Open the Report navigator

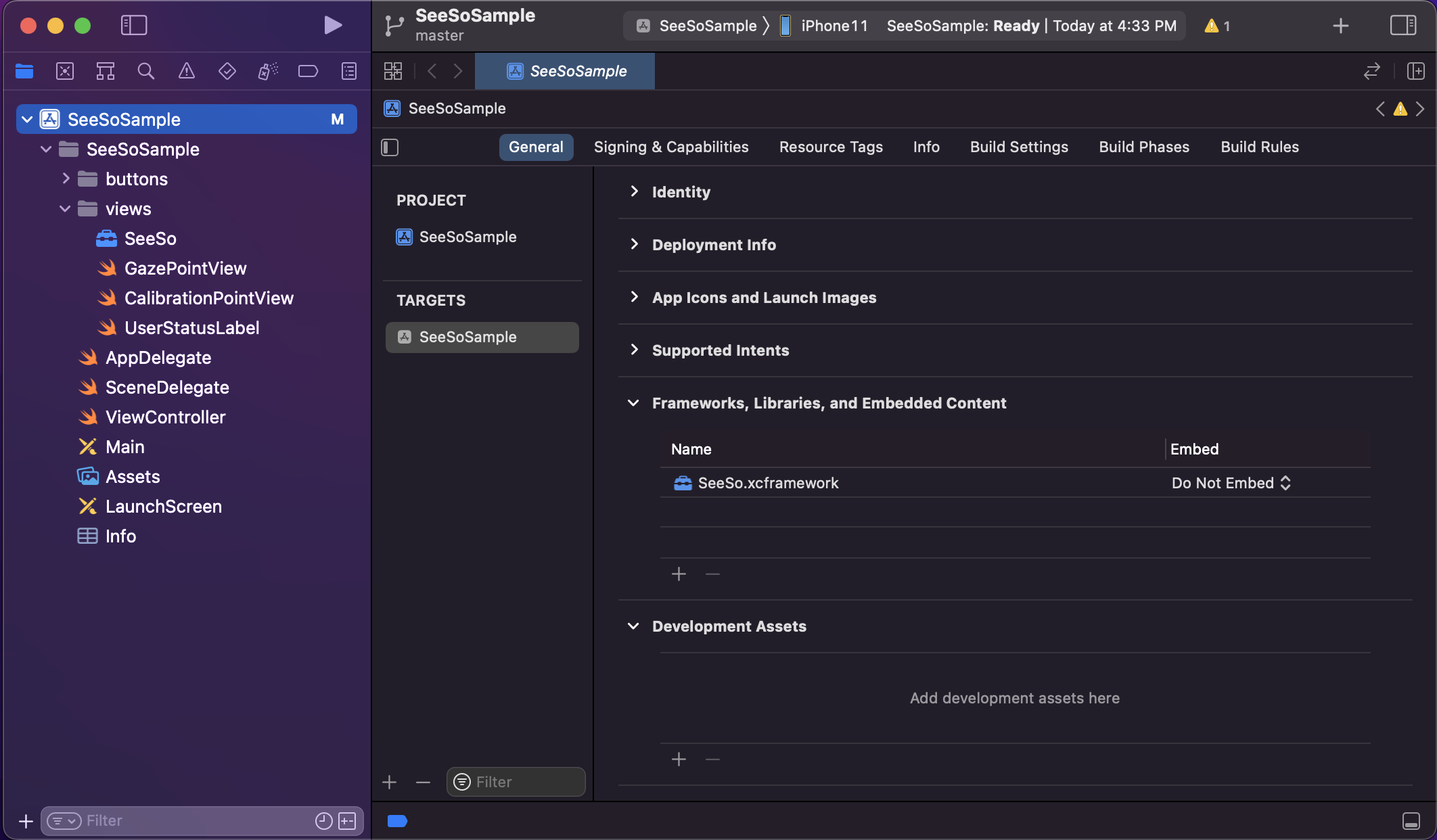pos(349,71)
